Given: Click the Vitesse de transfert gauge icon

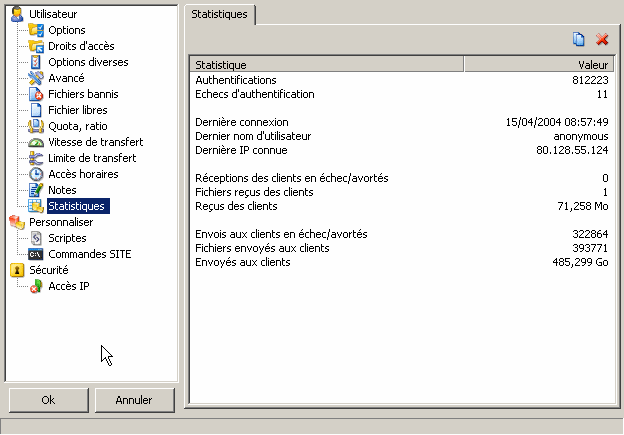Looking at the screenshot, I should (x=37, y=142).
